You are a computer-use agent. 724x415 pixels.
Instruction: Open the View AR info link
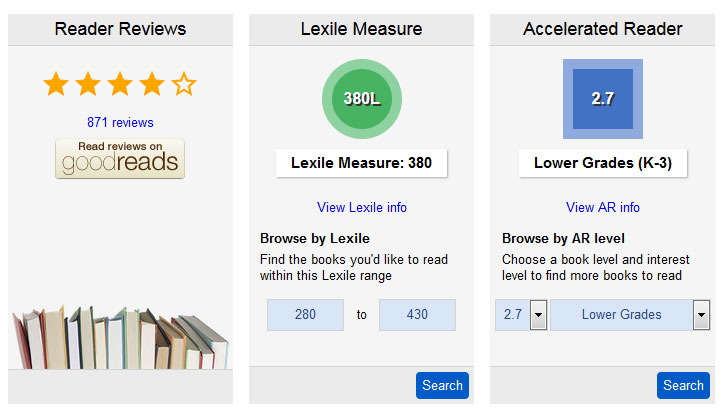602,208
